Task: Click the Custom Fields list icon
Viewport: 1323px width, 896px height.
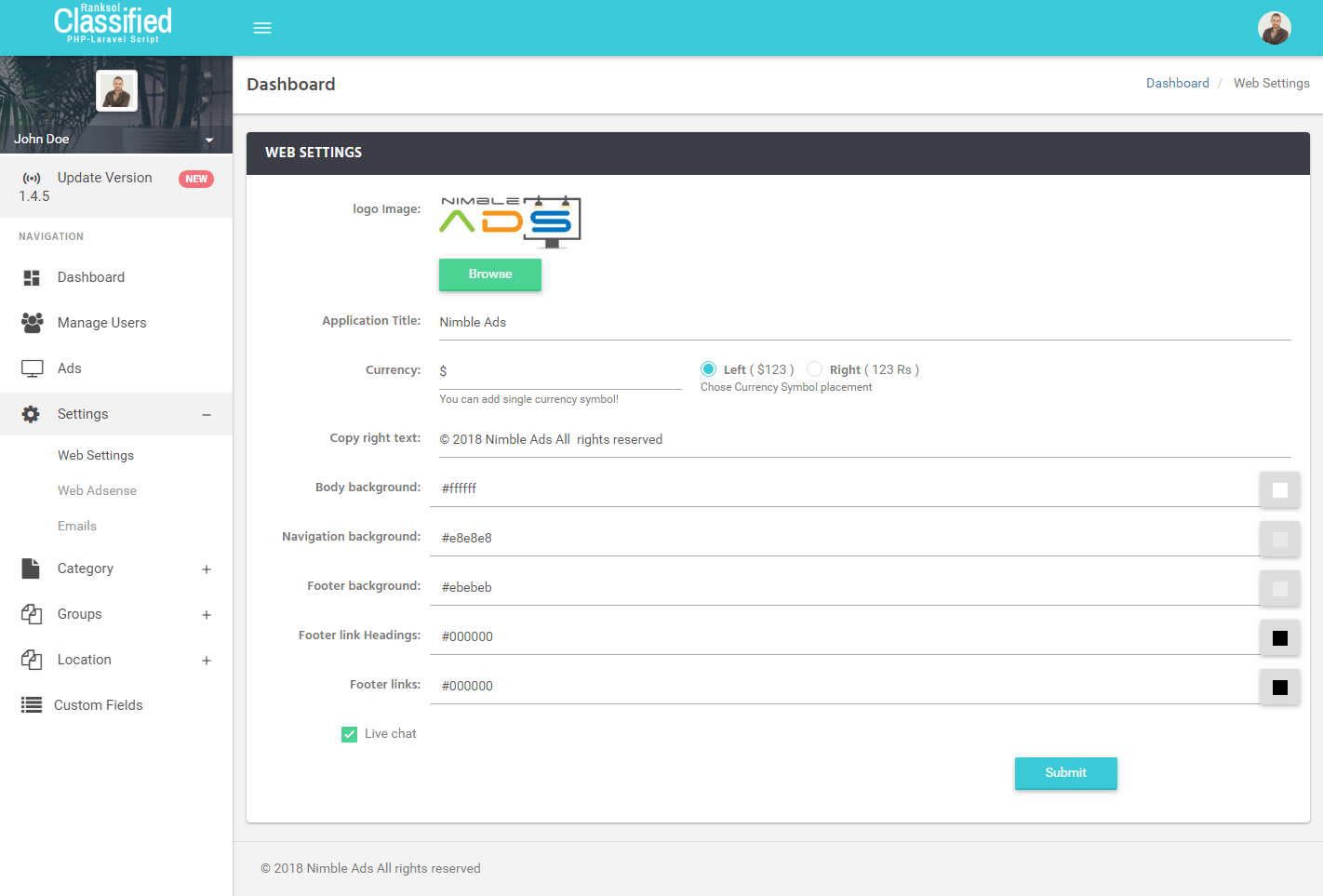Action: pos(32,705)
